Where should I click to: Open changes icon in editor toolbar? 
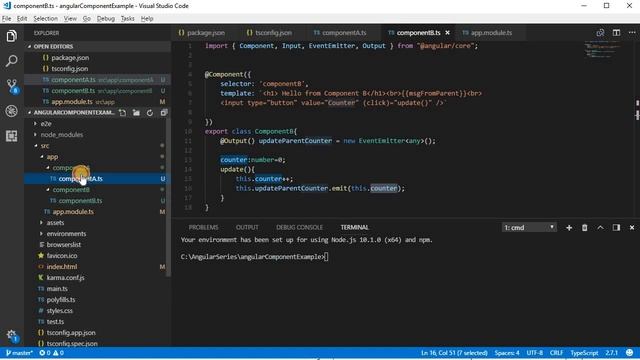click(x=600, y=33)
